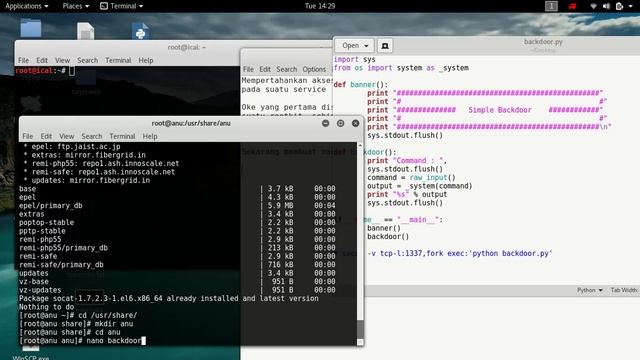Click 'Package socat' already installed line
The image size is (640, 360).
pyautogui.click(x=169, y=298)
